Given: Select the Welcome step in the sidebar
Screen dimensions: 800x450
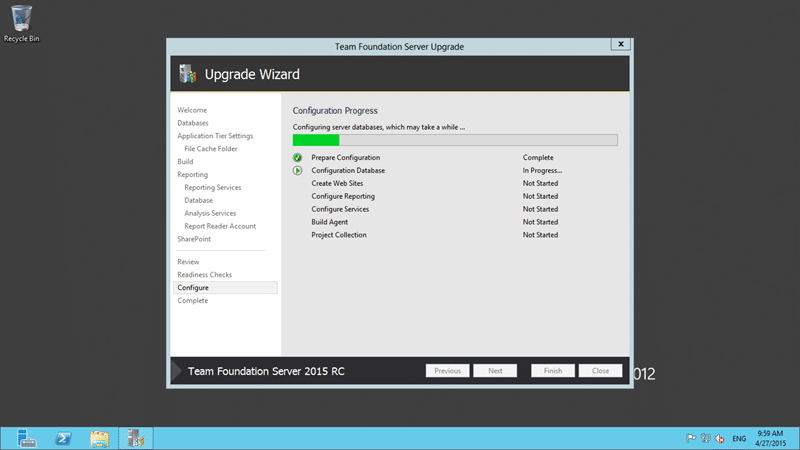Looking at the screenshot, I should tap(192, 110).
